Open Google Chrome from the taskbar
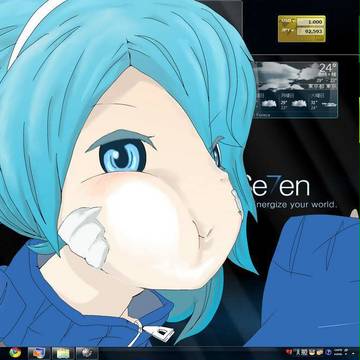Screen dimensions: 360x360 (15, 352)
